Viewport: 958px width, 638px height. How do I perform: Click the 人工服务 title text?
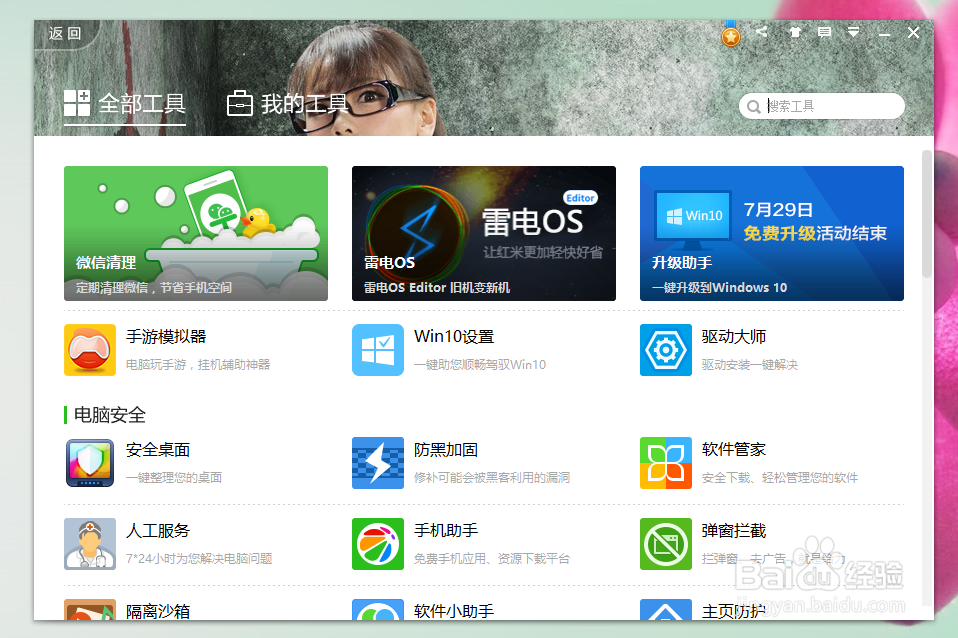click(x=158, y=530)
